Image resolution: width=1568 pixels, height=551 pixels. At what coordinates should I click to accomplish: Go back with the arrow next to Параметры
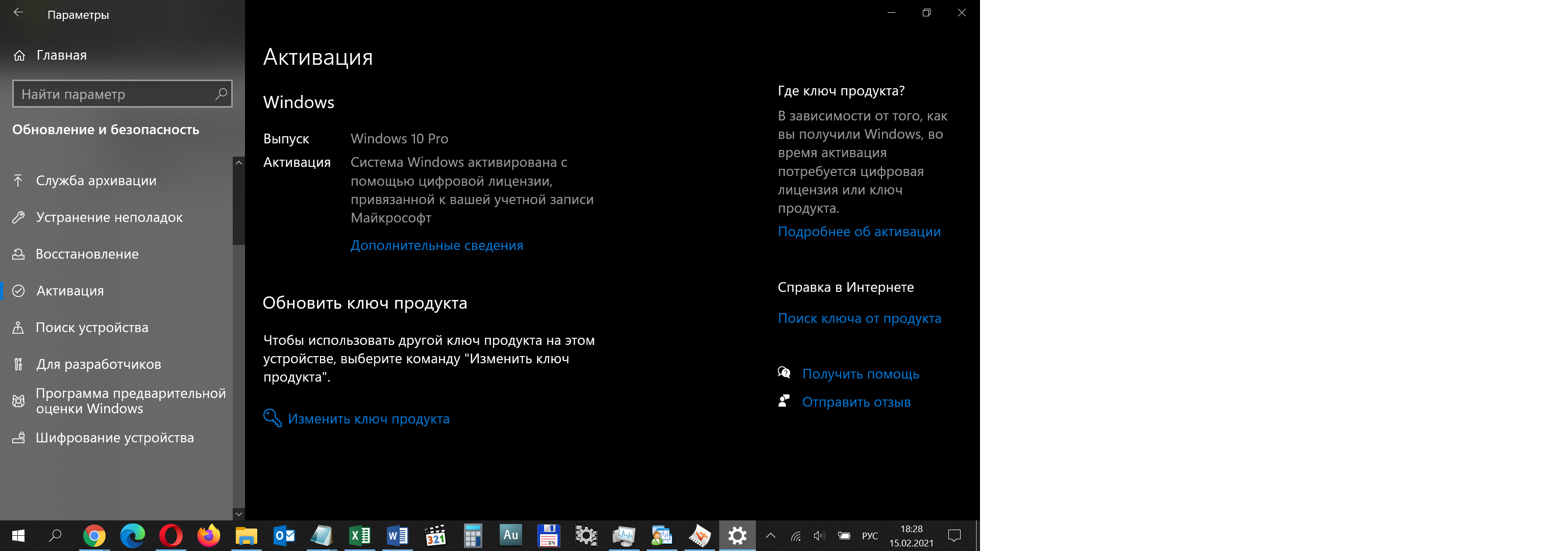tap(18, 13)
